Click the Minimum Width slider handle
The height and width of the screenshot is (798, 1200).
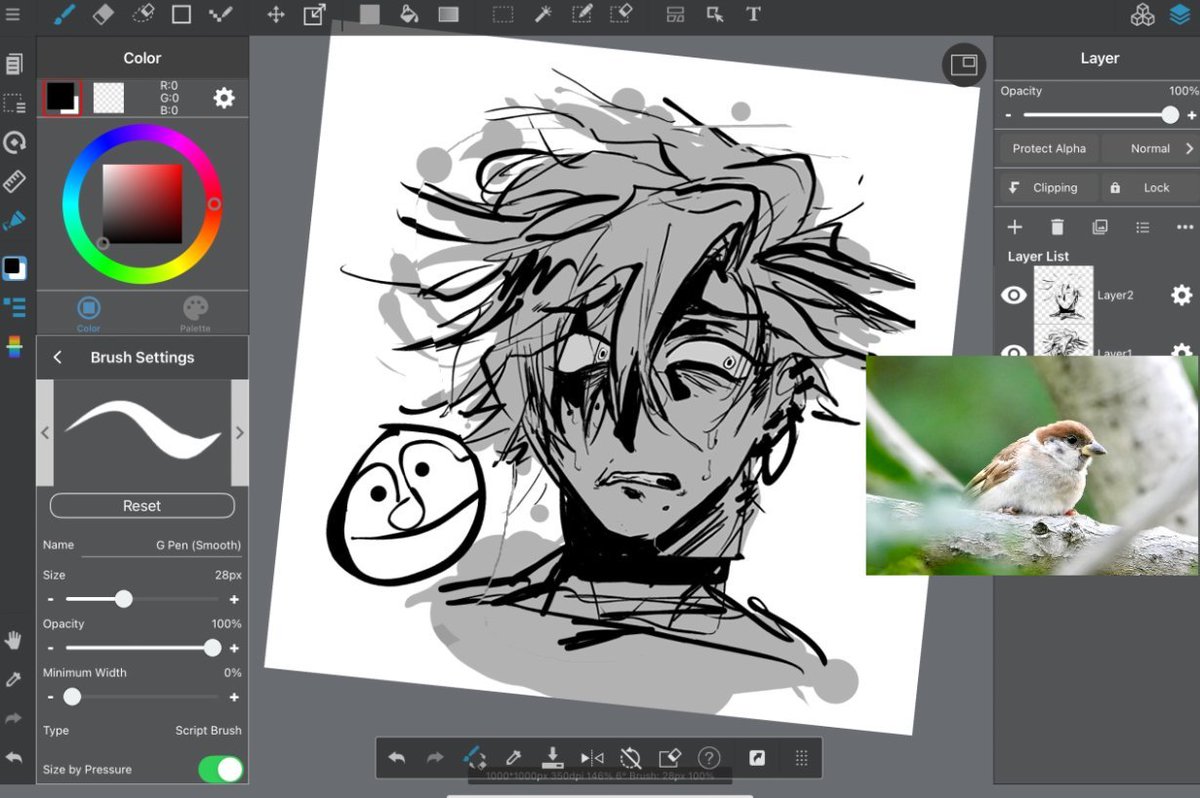tap(72, 697)
